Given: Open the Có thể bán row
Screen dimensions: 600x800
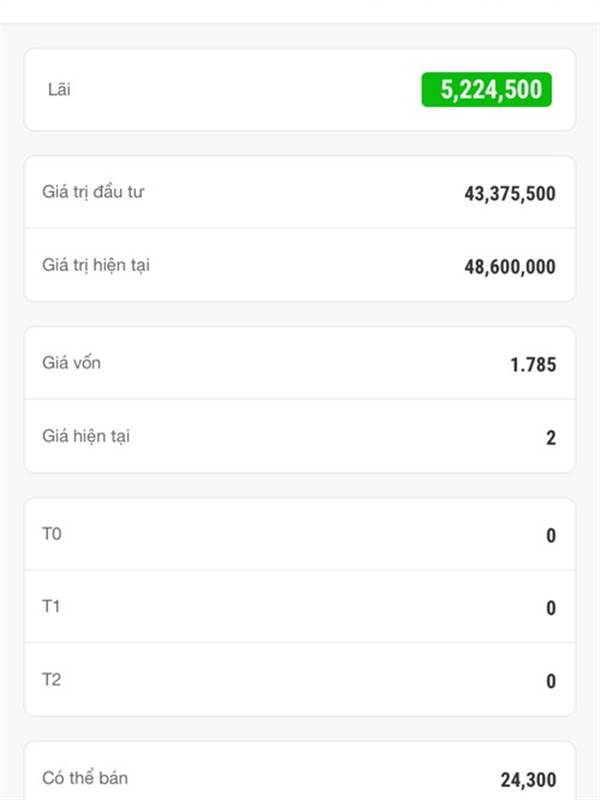Looking at the screenshot, I should coord(300,771).
